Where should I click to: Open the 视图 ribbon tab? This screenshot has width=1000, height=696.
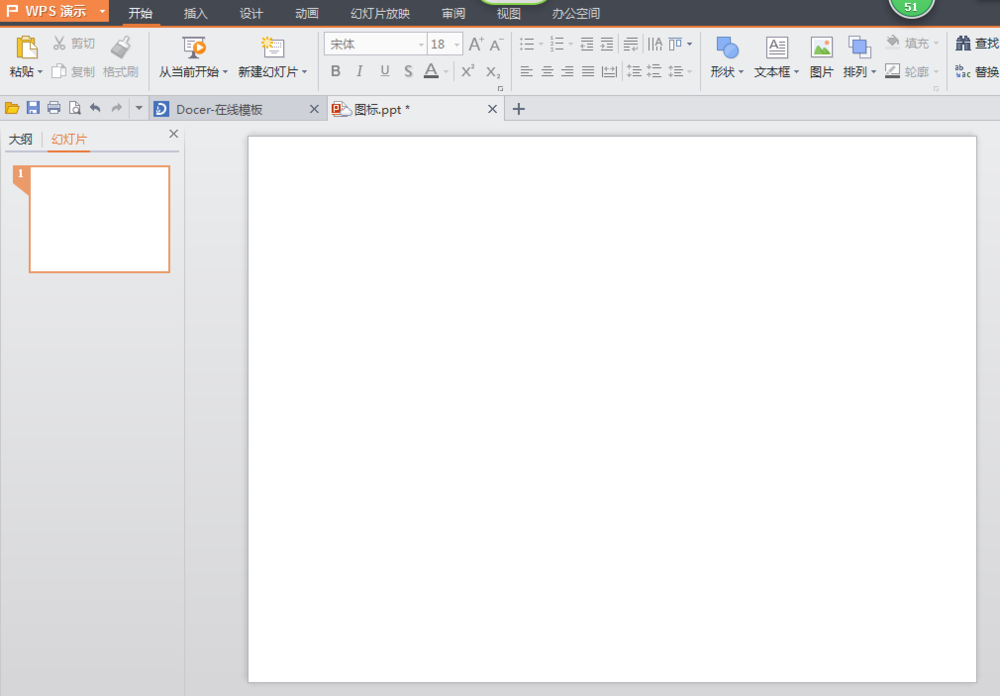509,13
